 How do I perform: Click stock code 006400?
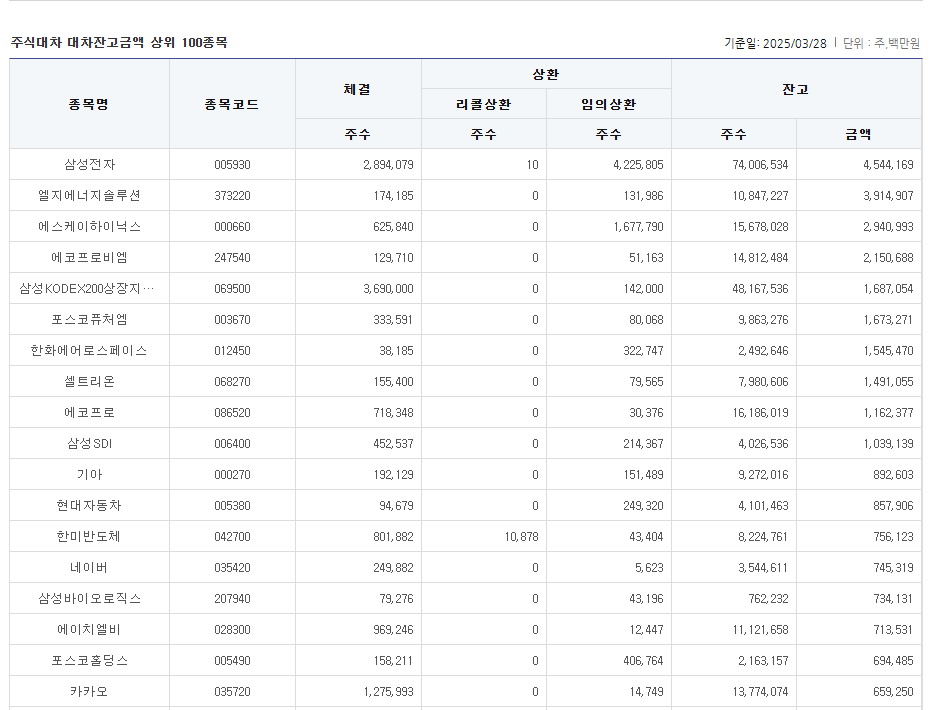coord(233,444)
